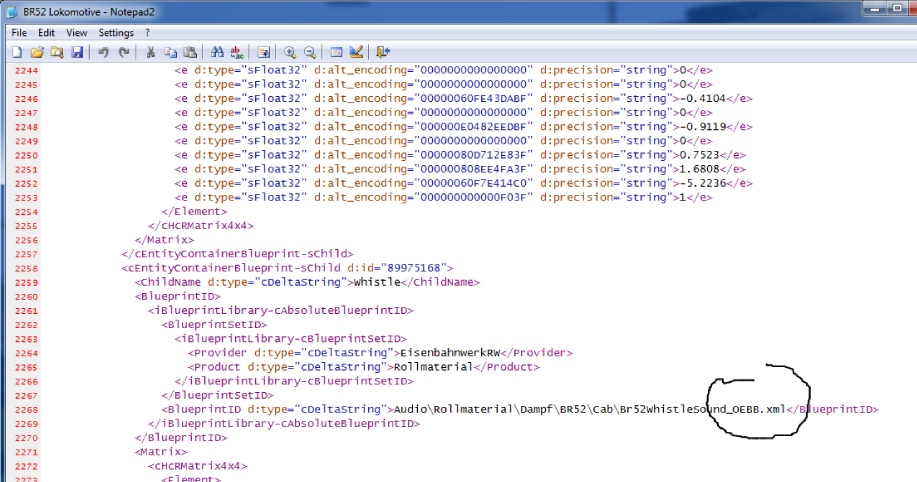Zoom out using the magnifier minus icon

(x=310, y=52)
